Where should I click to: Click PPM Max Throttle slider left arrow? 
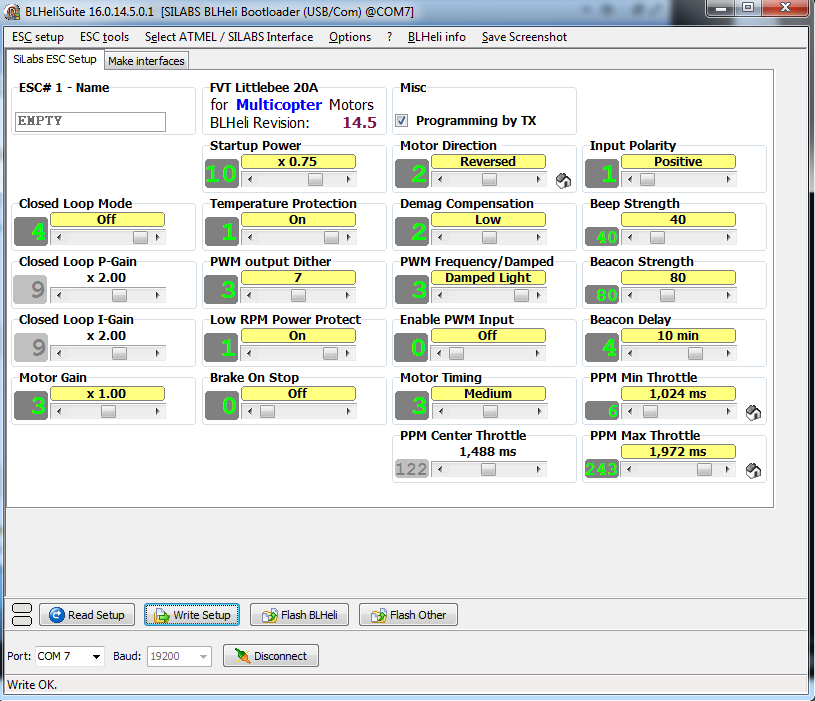point(630,469)
